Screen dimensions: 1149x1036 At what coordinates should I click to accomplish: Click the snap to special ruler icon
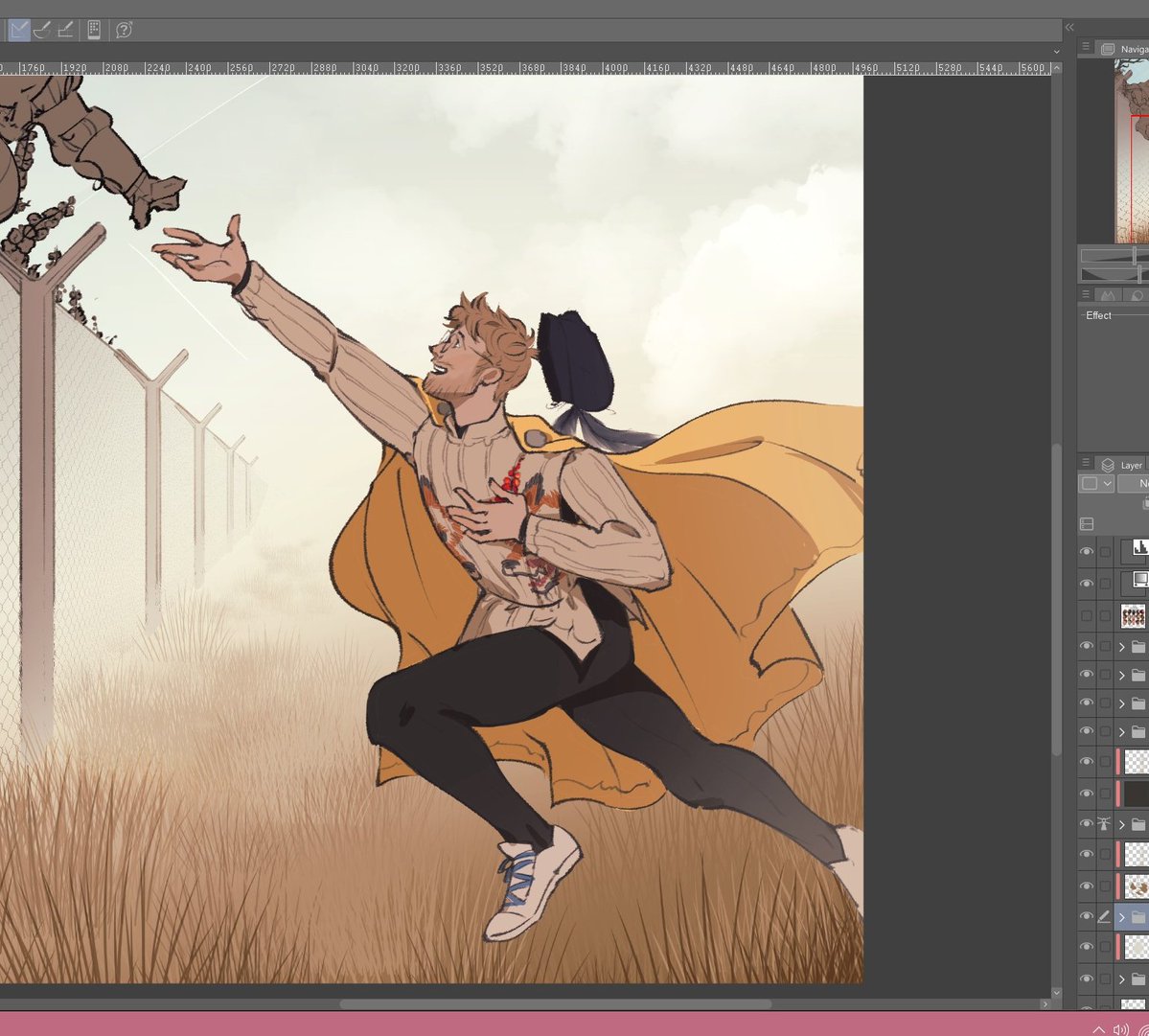coord(42,30)
